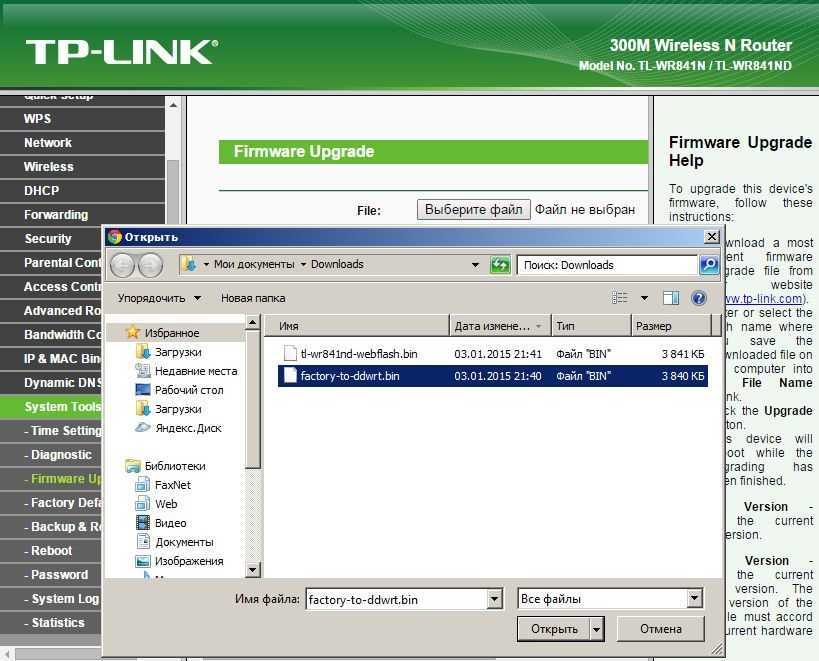Open the view options dropdown arrow

click(x=644, y=298)
